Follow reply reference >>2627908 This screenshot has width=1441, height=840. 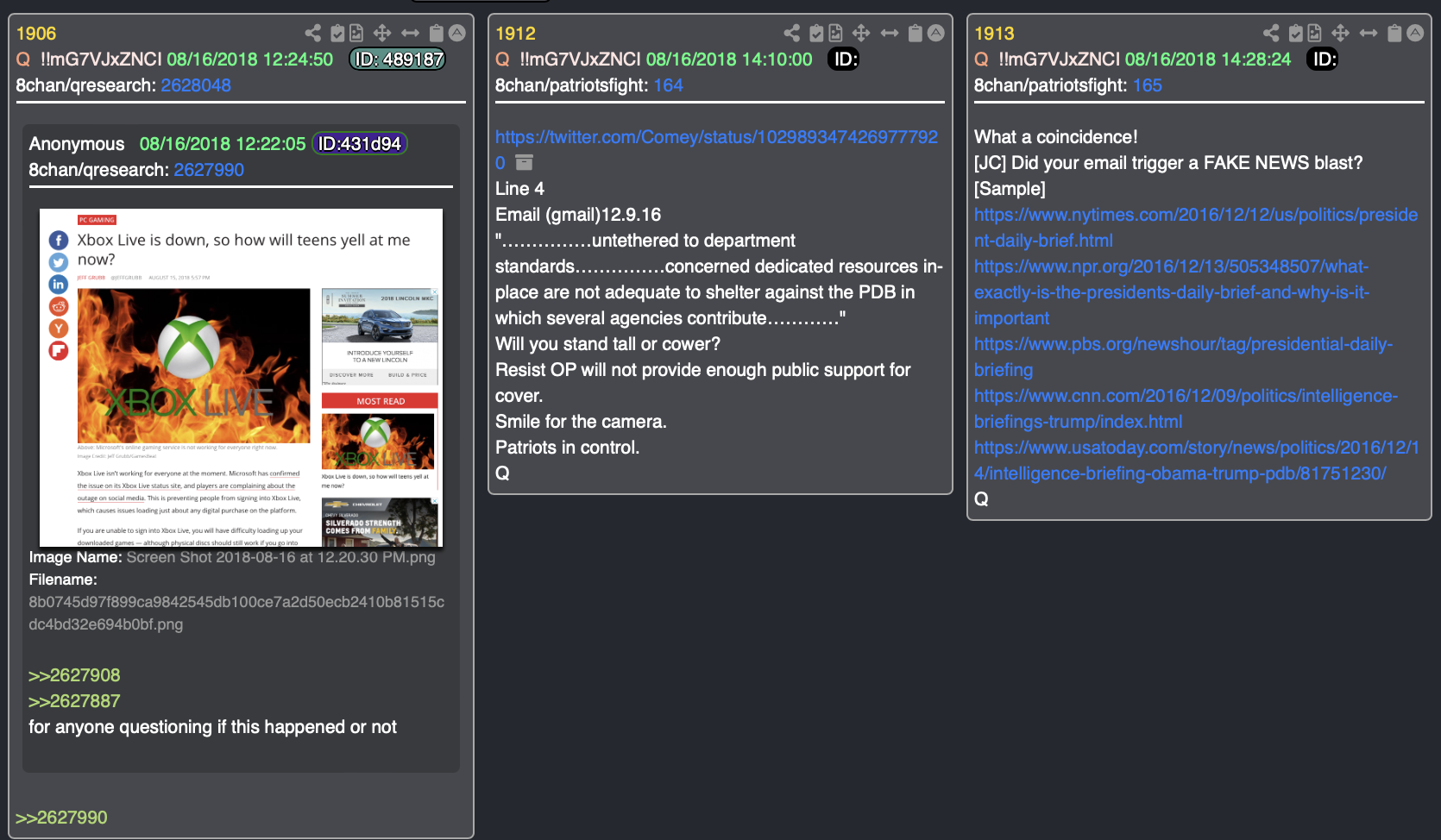(x=74, y=675)
